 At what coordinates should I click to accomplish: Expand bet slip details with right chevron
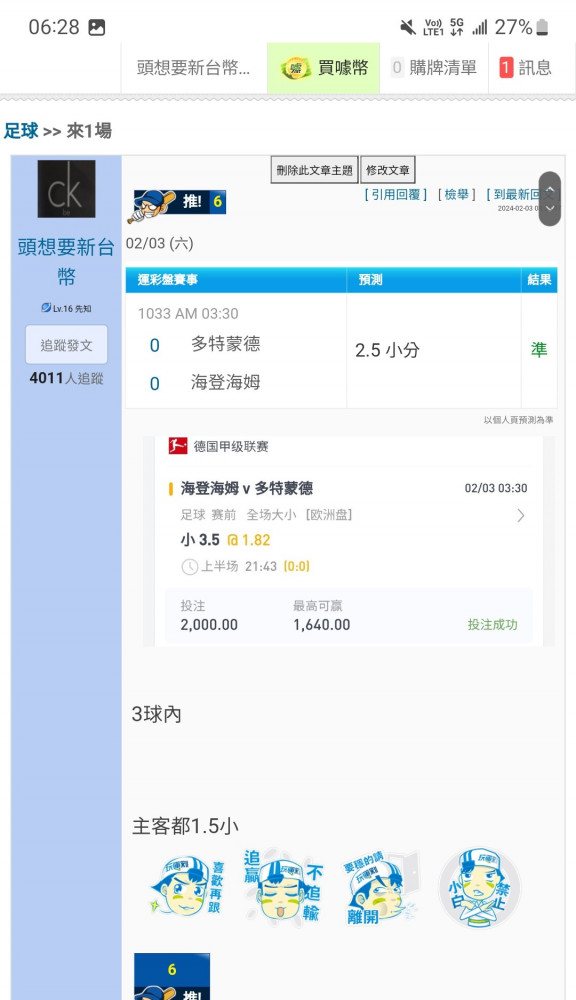521,515
